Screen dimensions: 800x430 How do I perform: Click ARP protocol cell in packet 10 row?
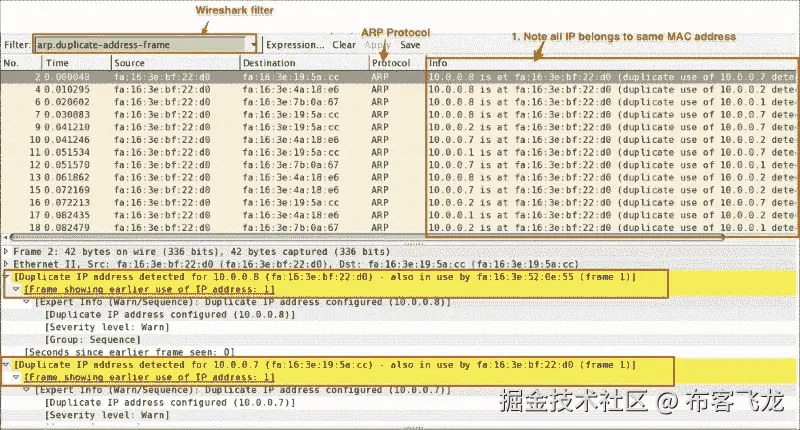[380, 140]
